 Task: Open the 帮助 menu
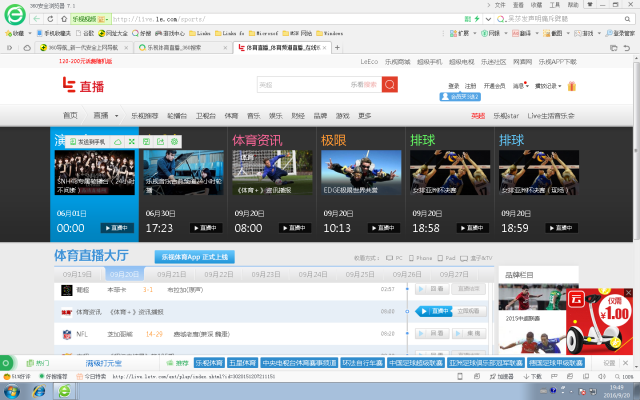click(x=573, y=5)
